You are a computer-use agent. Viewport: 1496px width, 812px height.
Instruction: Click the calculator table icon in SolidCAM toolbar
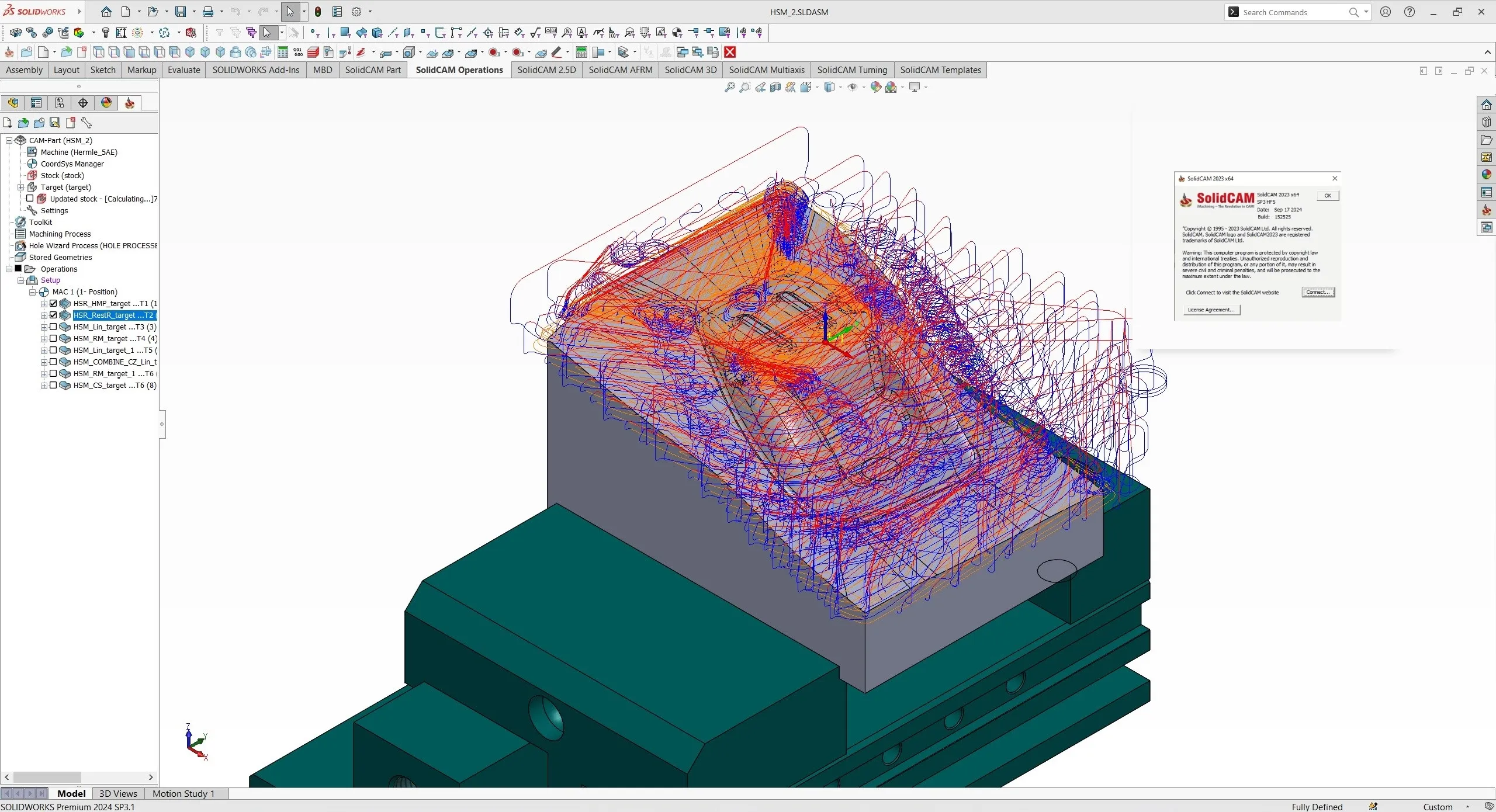tap(283, 52)
